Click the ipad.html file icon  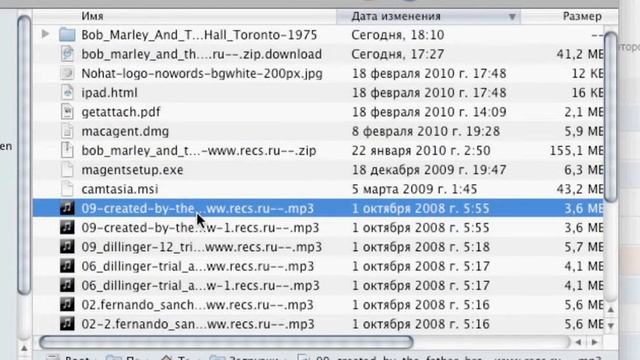tap(67, 92)
